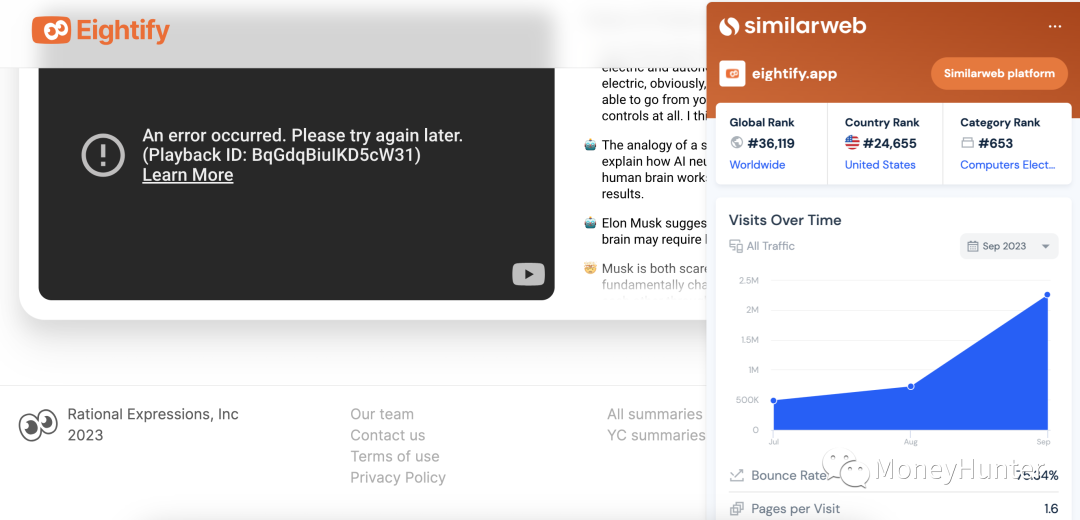Viewport: 1080px width, 520px height.
Task: Click the Aug data point on the visits chart
Action: pos(910,386)
